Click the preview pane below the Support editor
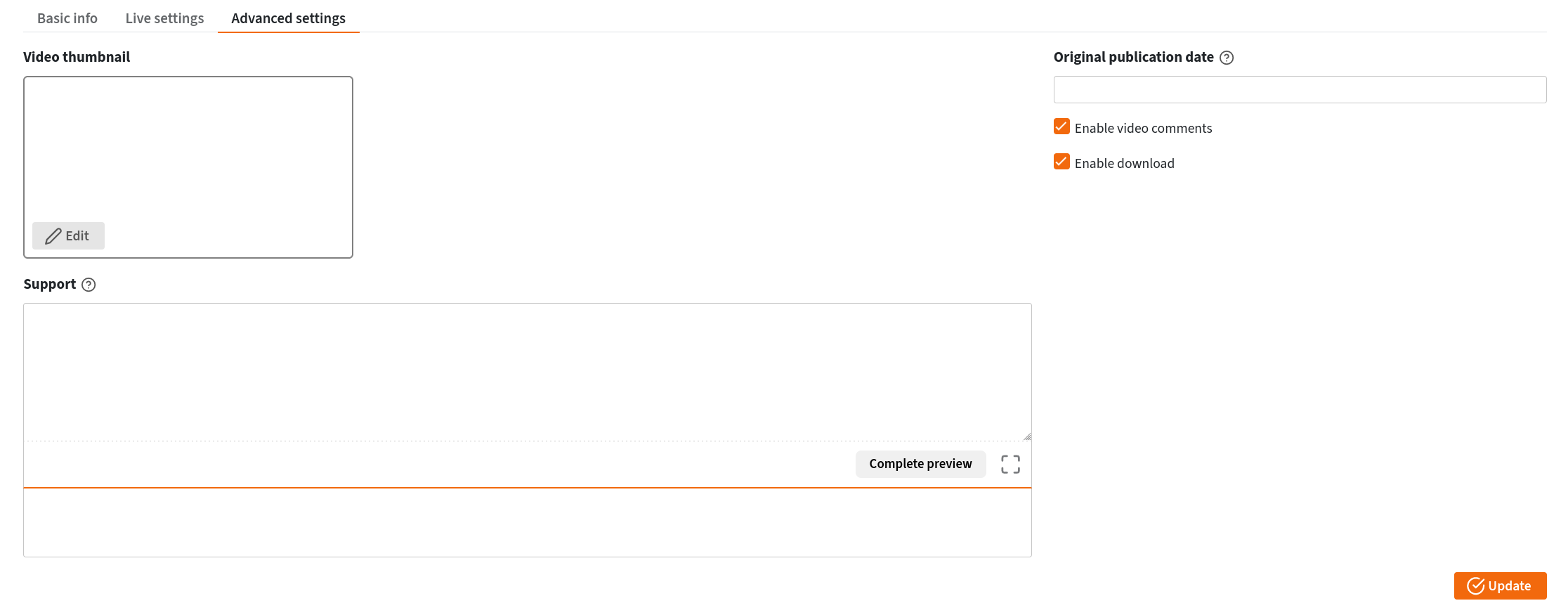This screenshot has width=1568, height=615. point(527,522)
